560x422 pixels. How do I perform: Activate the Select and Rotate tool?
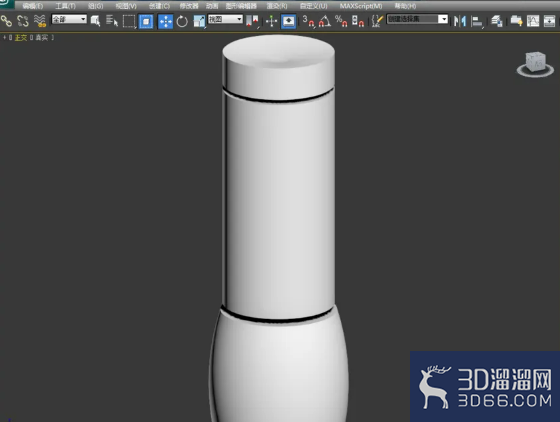(182, 21)
